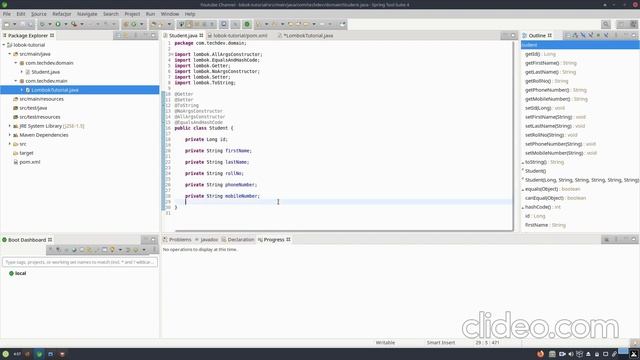Click the Open Perspective icon at top right
640x360 pixels.
coord(621,24)
